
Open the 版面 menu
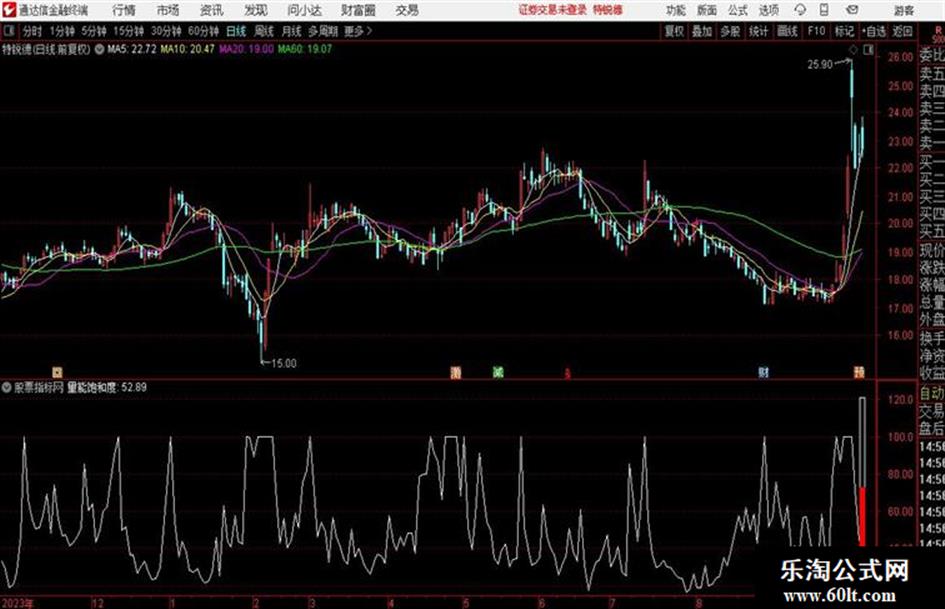[x=706, y=10]
